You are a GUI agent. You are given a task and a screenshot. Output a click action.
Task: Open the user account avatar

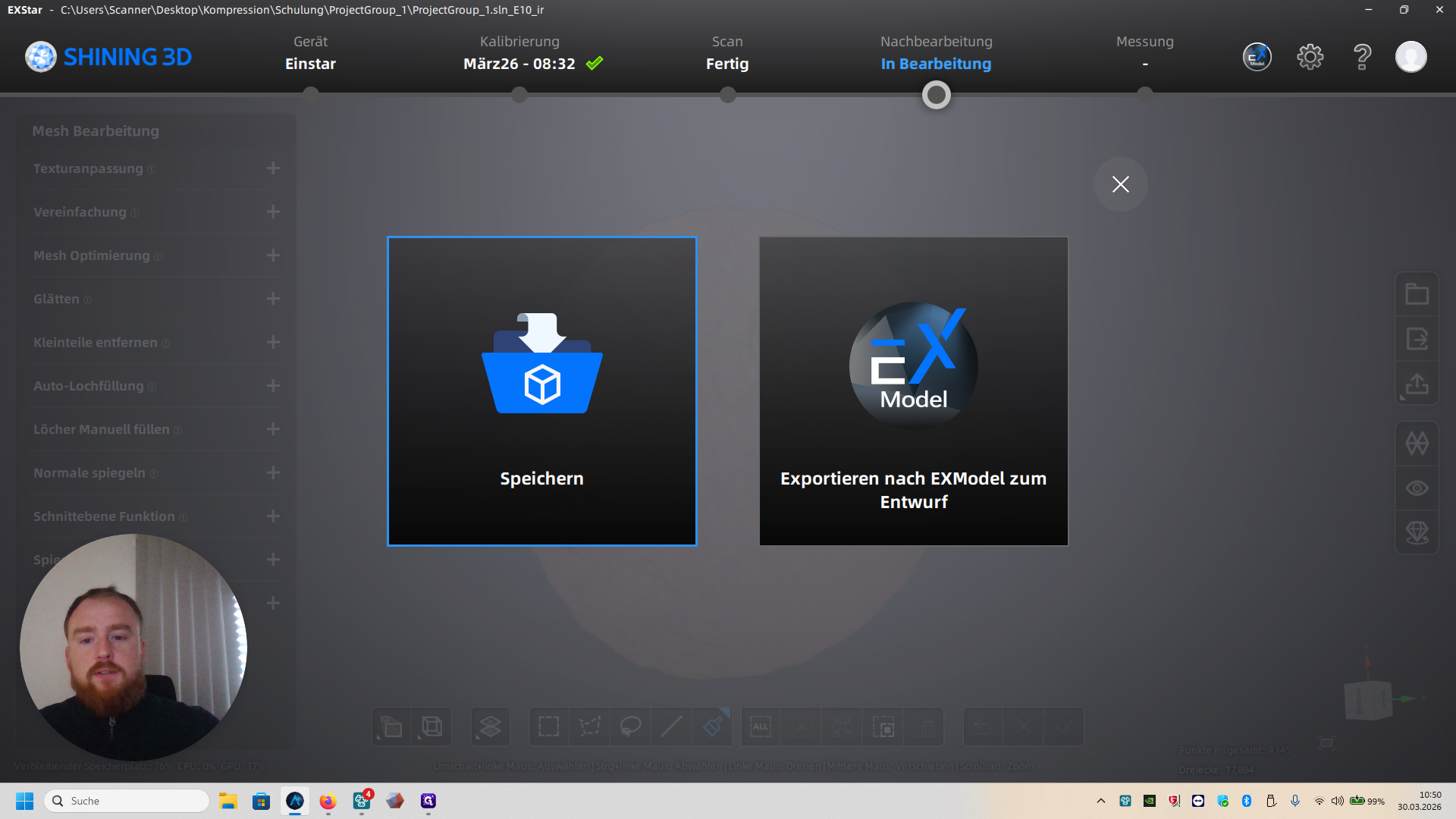click(x=1410, y=57)
